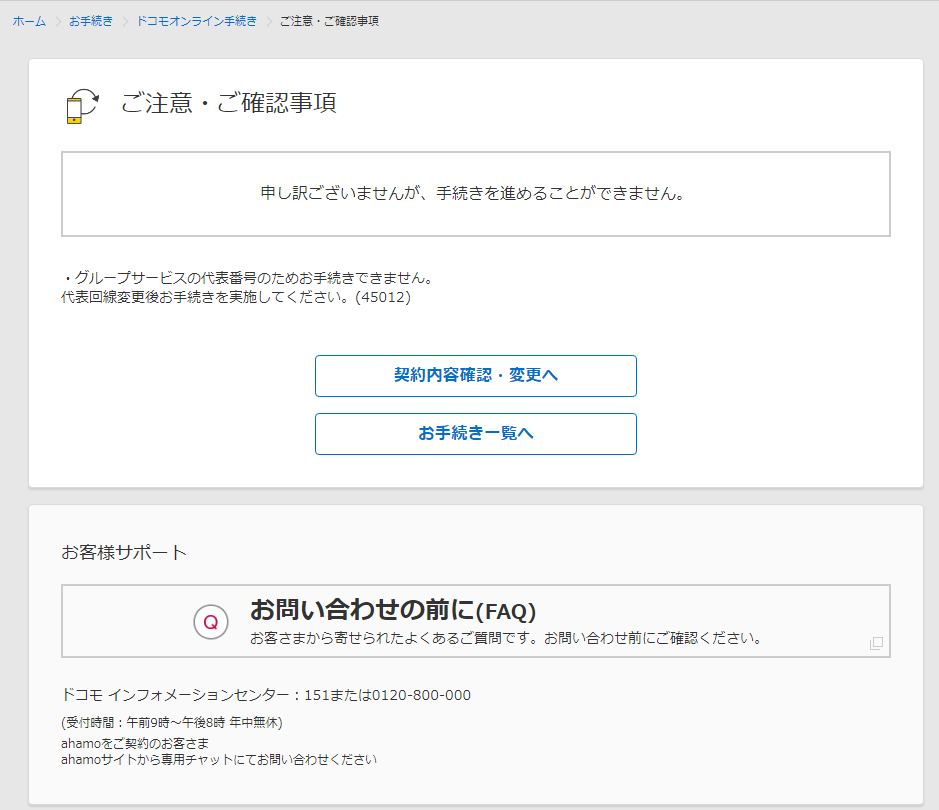The height and width of the screenshot is (810, 939).
Task: Click the ご注意・ご確認事項 breadcrumb text
Action: (329, 21)
